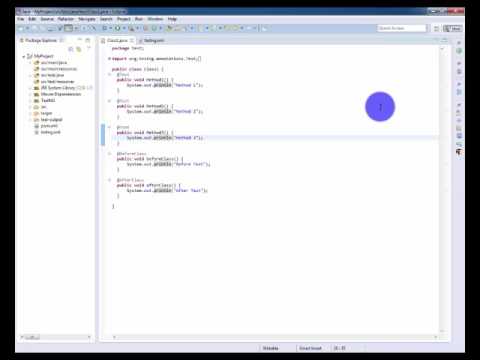Open the Package Explorer view menu arrow
Viewport: 480px width, 360px height.
tap(89, 49)
